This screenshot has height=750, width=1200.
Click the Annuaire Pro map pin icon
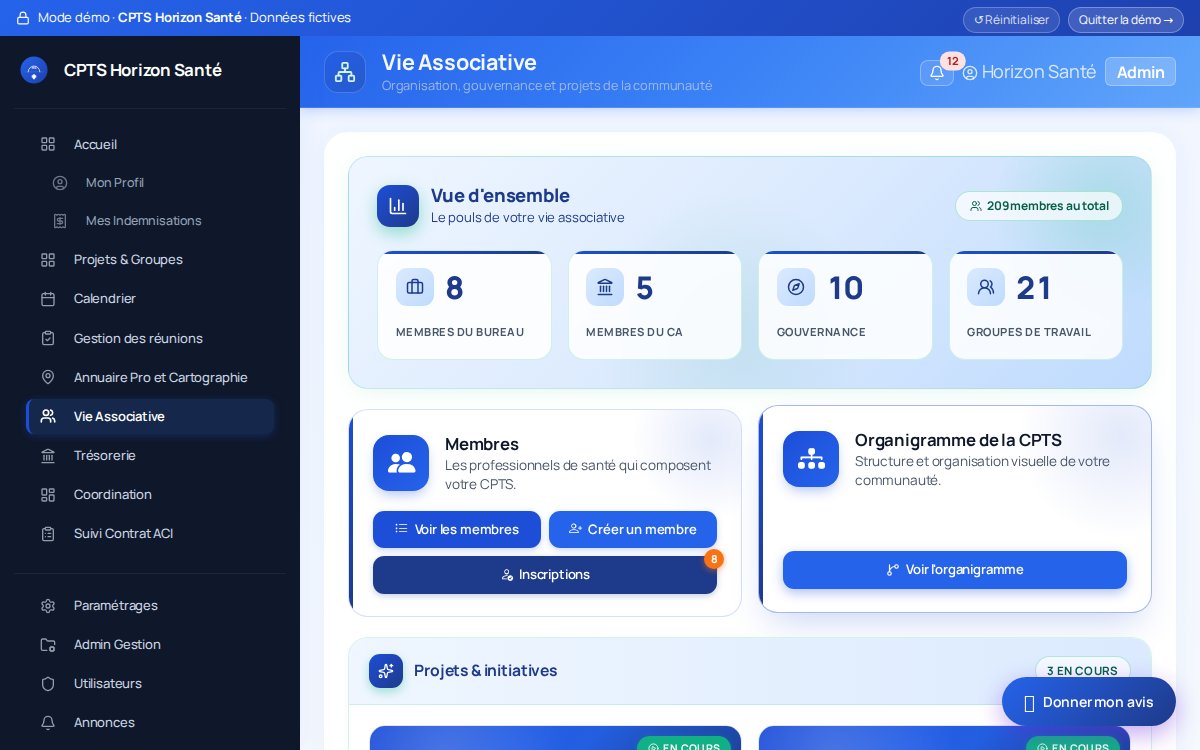[48, 377]
